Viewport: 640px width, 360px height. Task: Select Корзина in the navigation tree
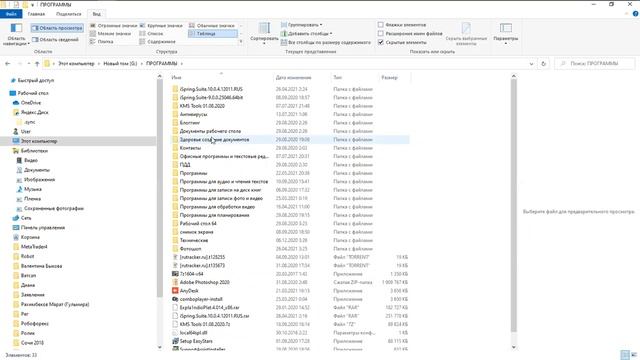click(30, 237)
